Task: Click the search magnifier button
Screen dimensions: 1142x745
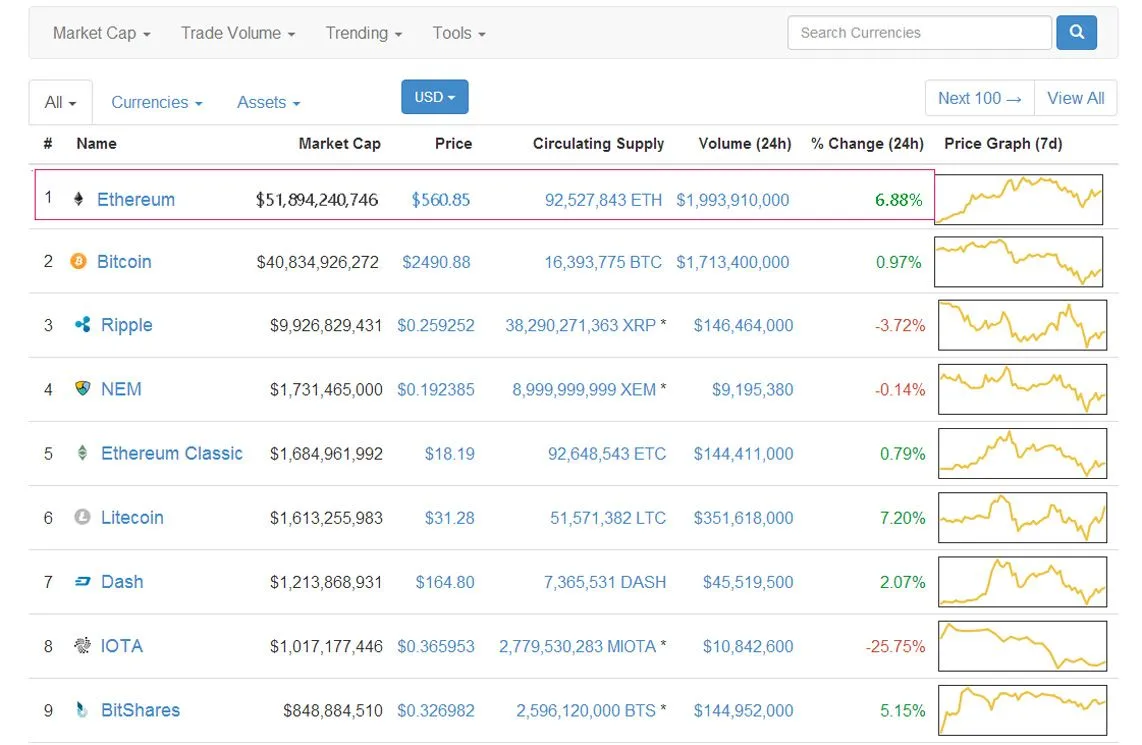Action: pyautogui.click(x=1076, y=33)
